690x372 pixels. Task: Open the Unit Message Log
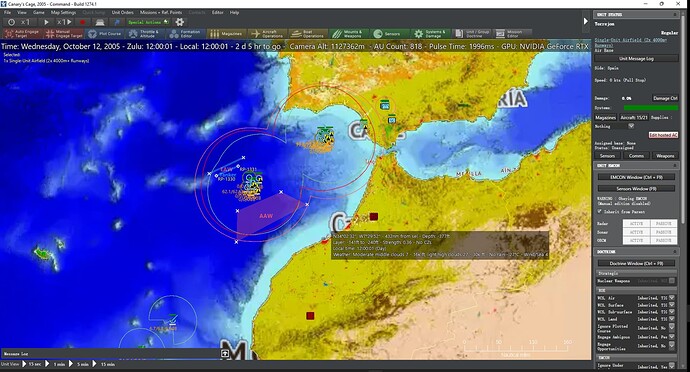pos(636,59)
